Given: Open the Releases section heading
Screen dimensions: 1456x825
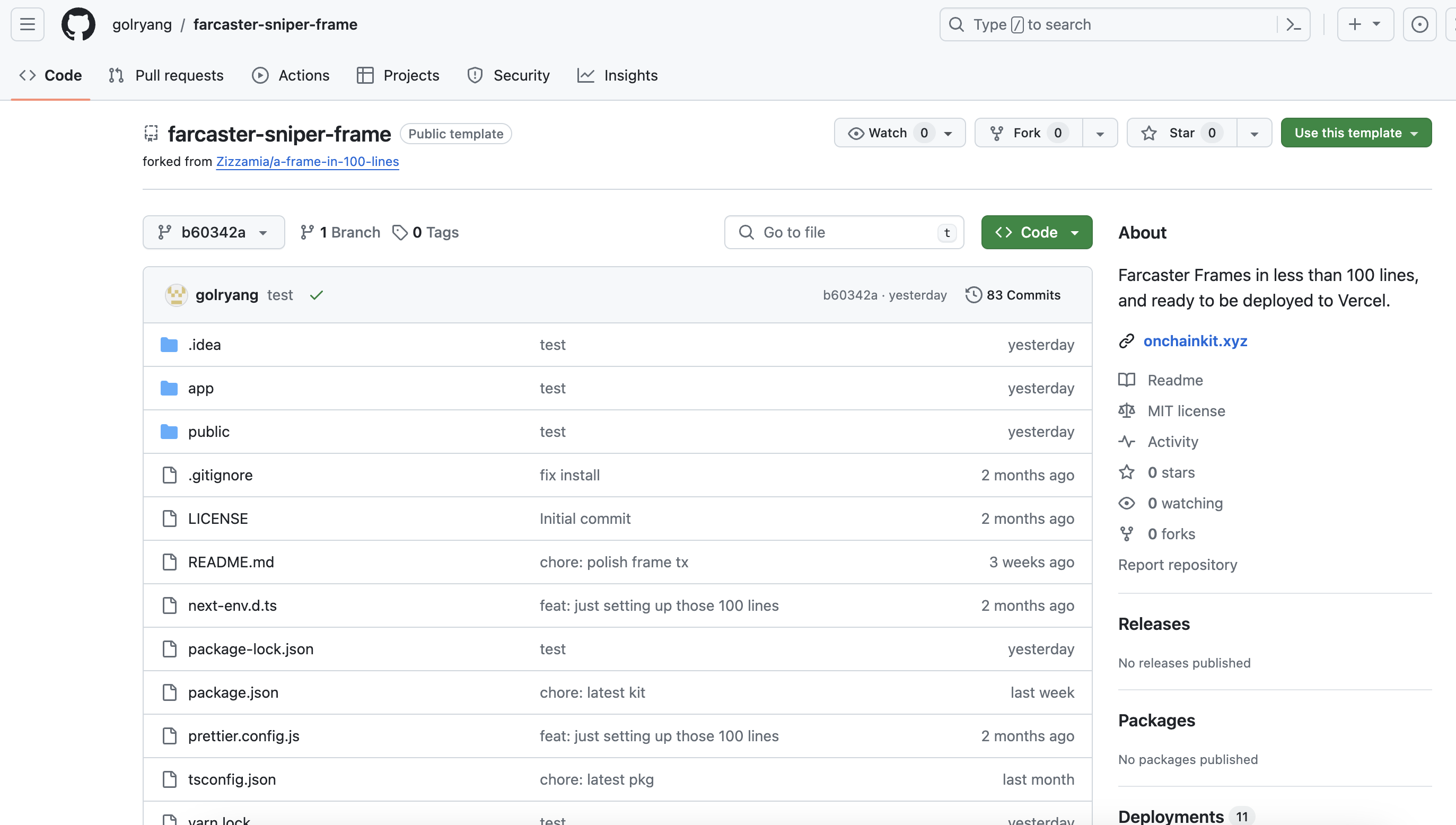Looking at the screenshot, I should click(x=1154, y=624).
